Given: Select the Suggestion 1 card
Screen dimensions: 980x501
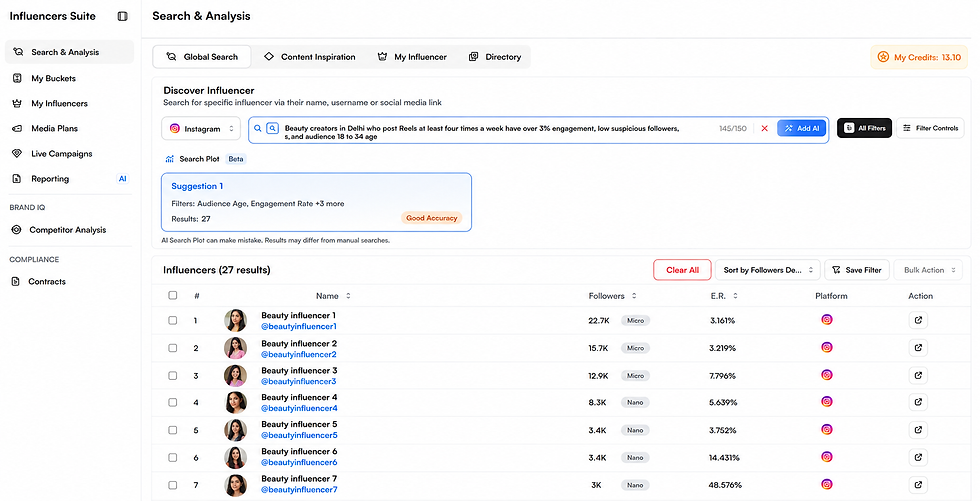Looking at the screenshot, I should (316, 202).
